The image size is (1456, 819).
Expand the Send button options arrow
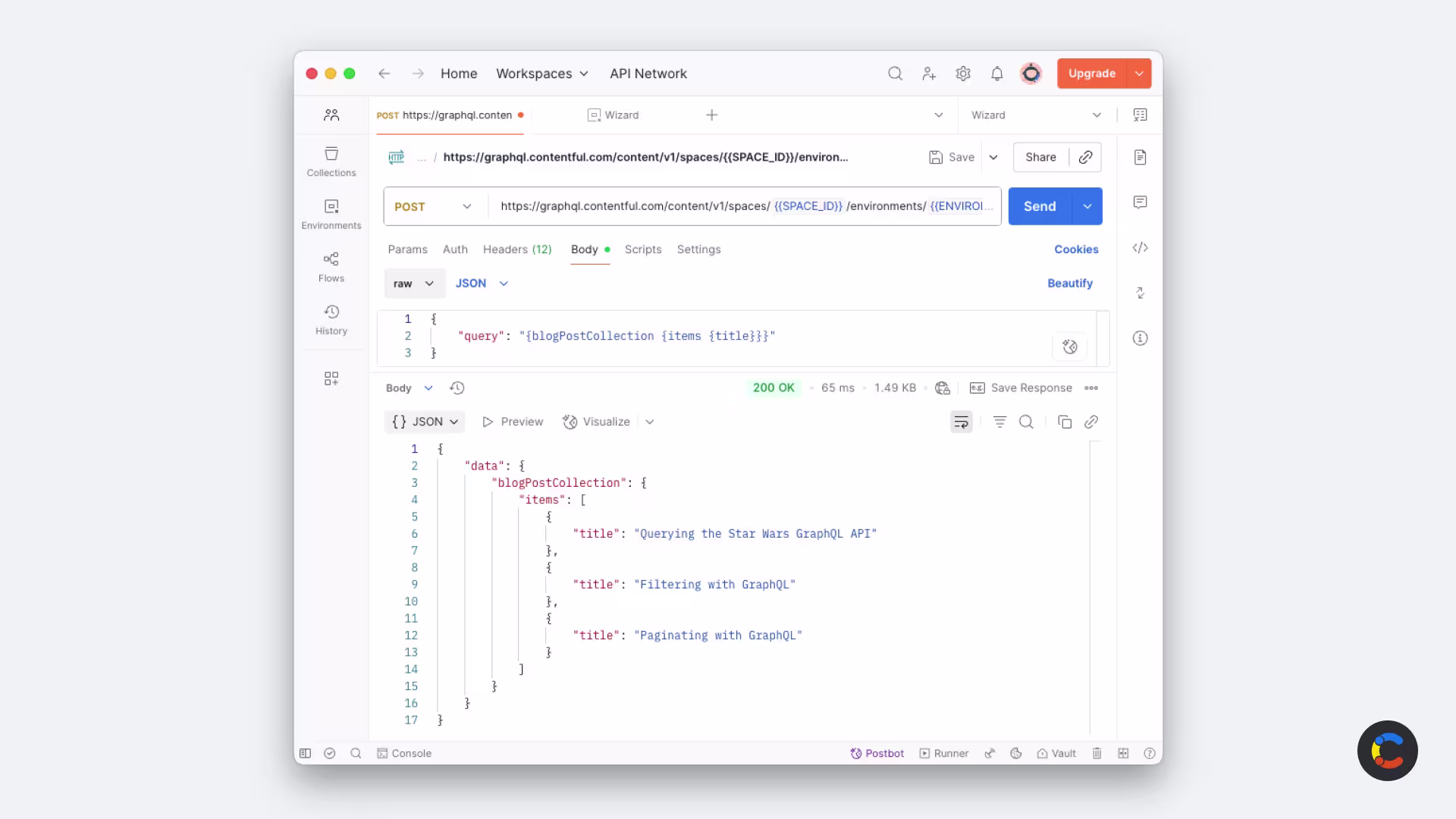tap(1087, 206)
